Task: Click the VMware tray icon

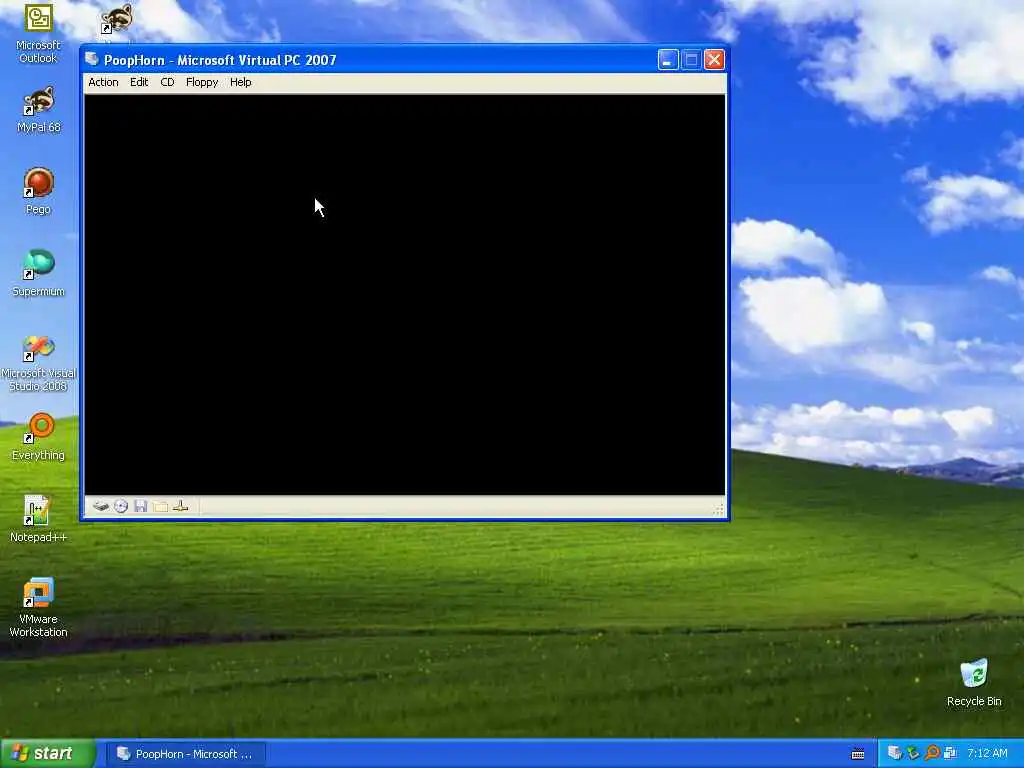Action: tap(950, 754)
